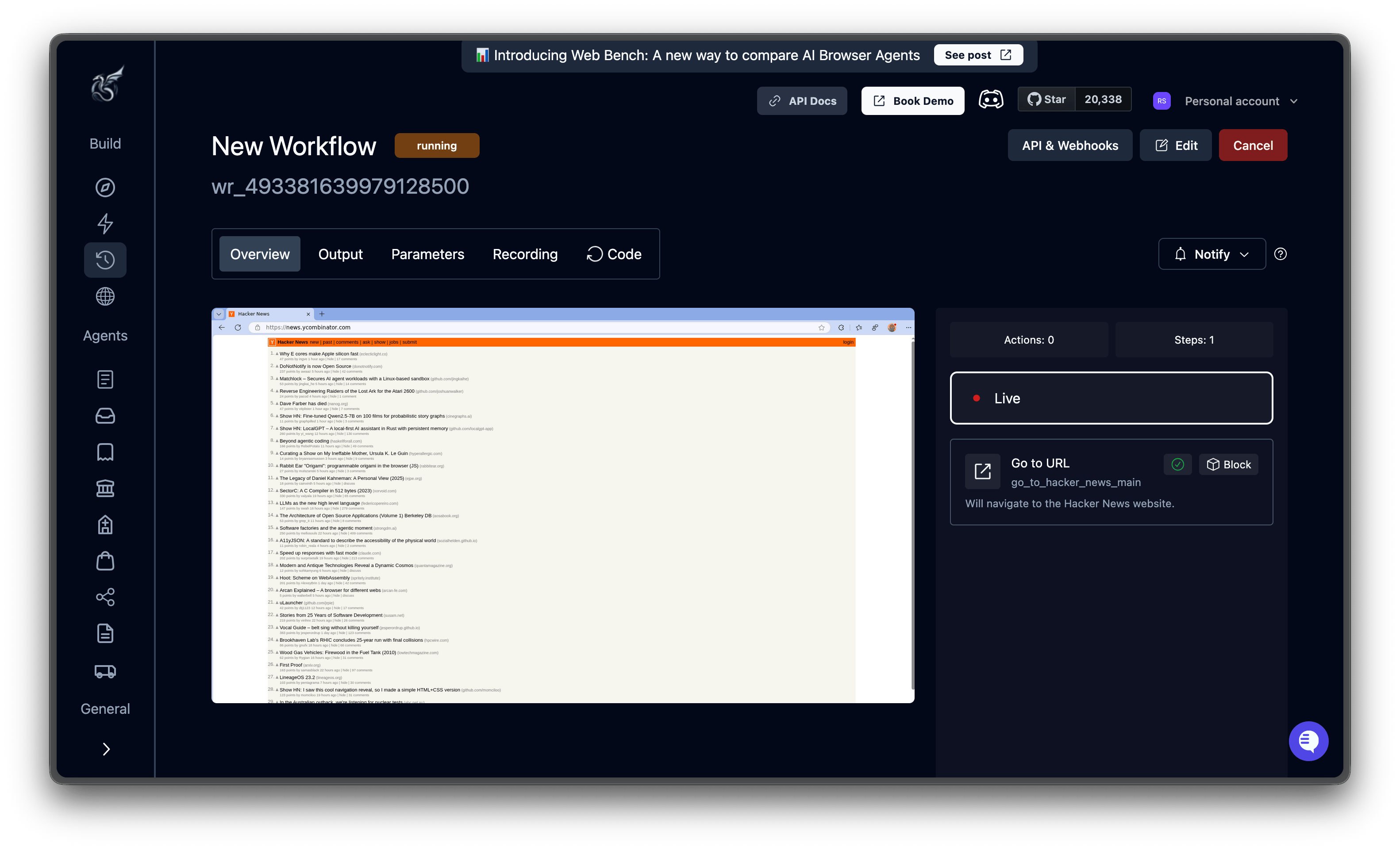This screenshot has width=1400, height=850.
Task: Click the Actions: 0 counter
Action: point(1029,340)
